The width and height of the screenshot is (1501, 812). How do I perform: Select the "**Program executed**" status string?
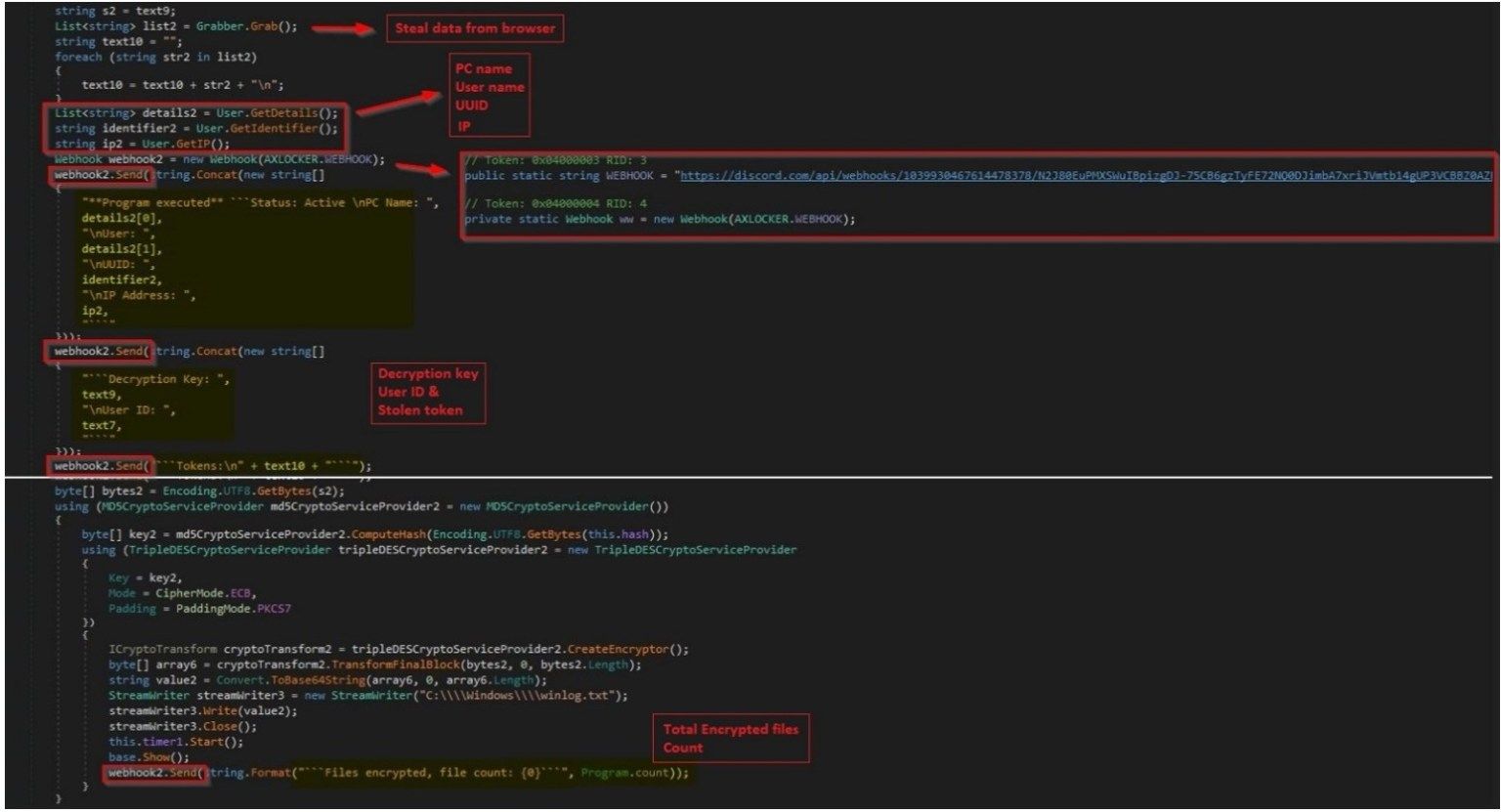[261, 203]
